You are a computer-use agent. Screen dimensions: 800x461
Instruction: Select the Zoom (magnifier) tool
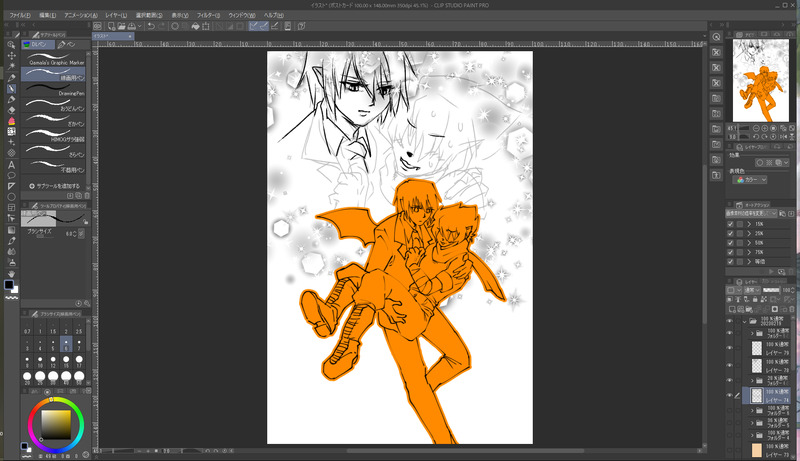click(11, 44)
